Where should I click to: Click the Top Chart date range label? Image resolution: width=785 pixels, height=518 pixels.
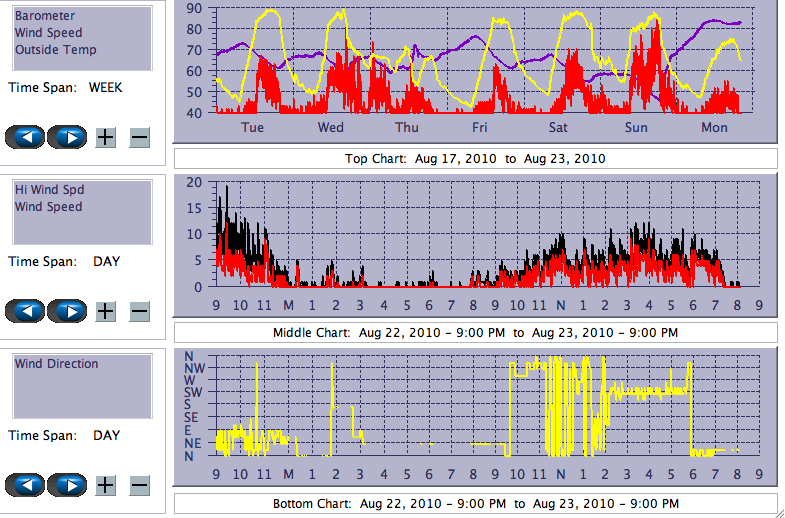pos(475,158)
